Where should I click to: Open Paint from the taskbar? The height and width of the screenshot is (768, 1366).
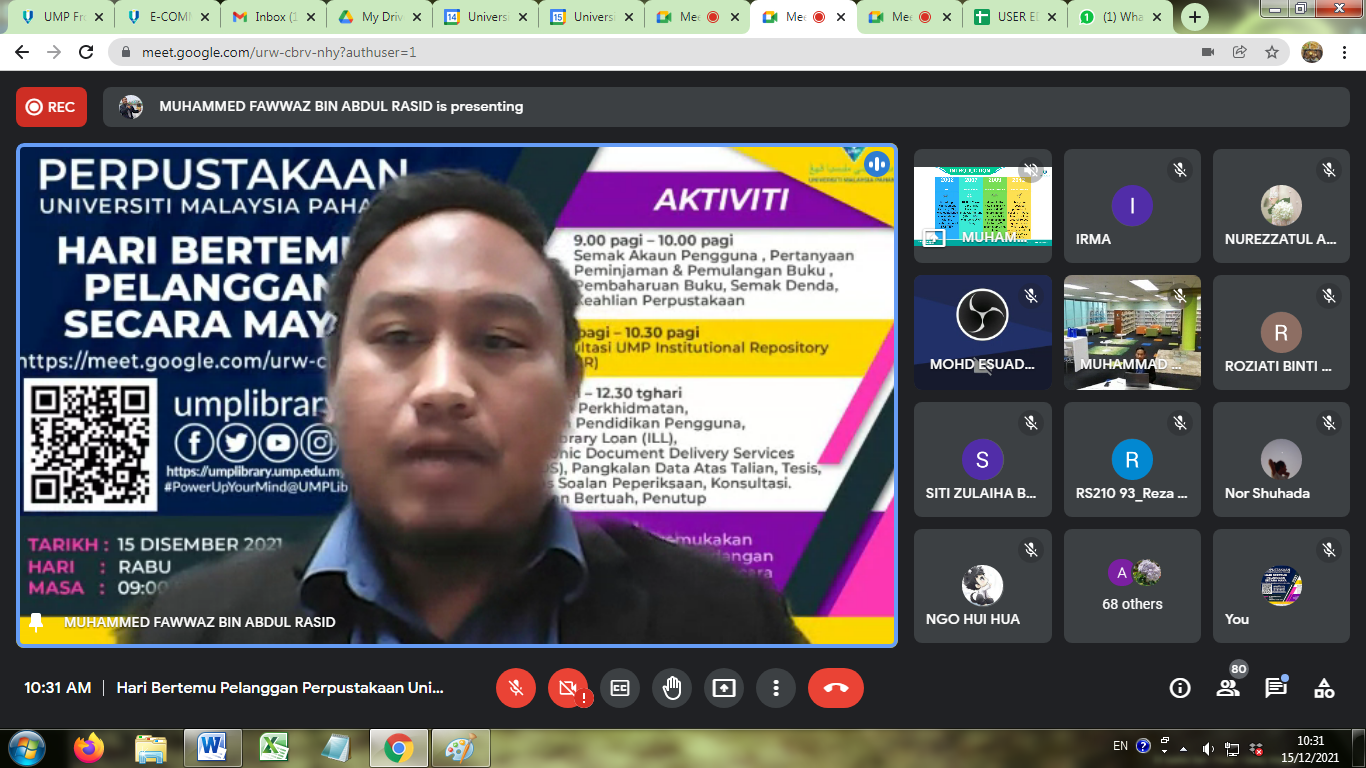[x=460, y=748]
